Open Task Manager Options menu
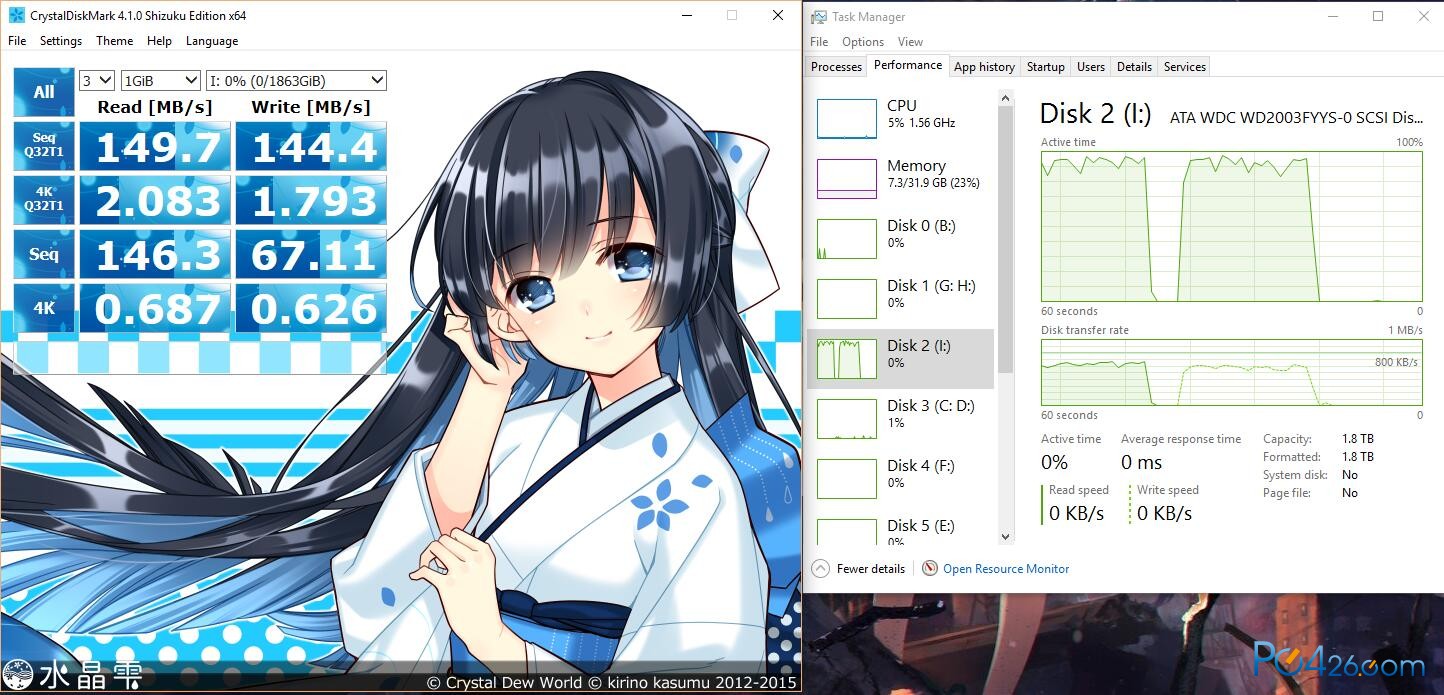The height and width of the screenshot is (695, 1444). (x=863, y=42)
